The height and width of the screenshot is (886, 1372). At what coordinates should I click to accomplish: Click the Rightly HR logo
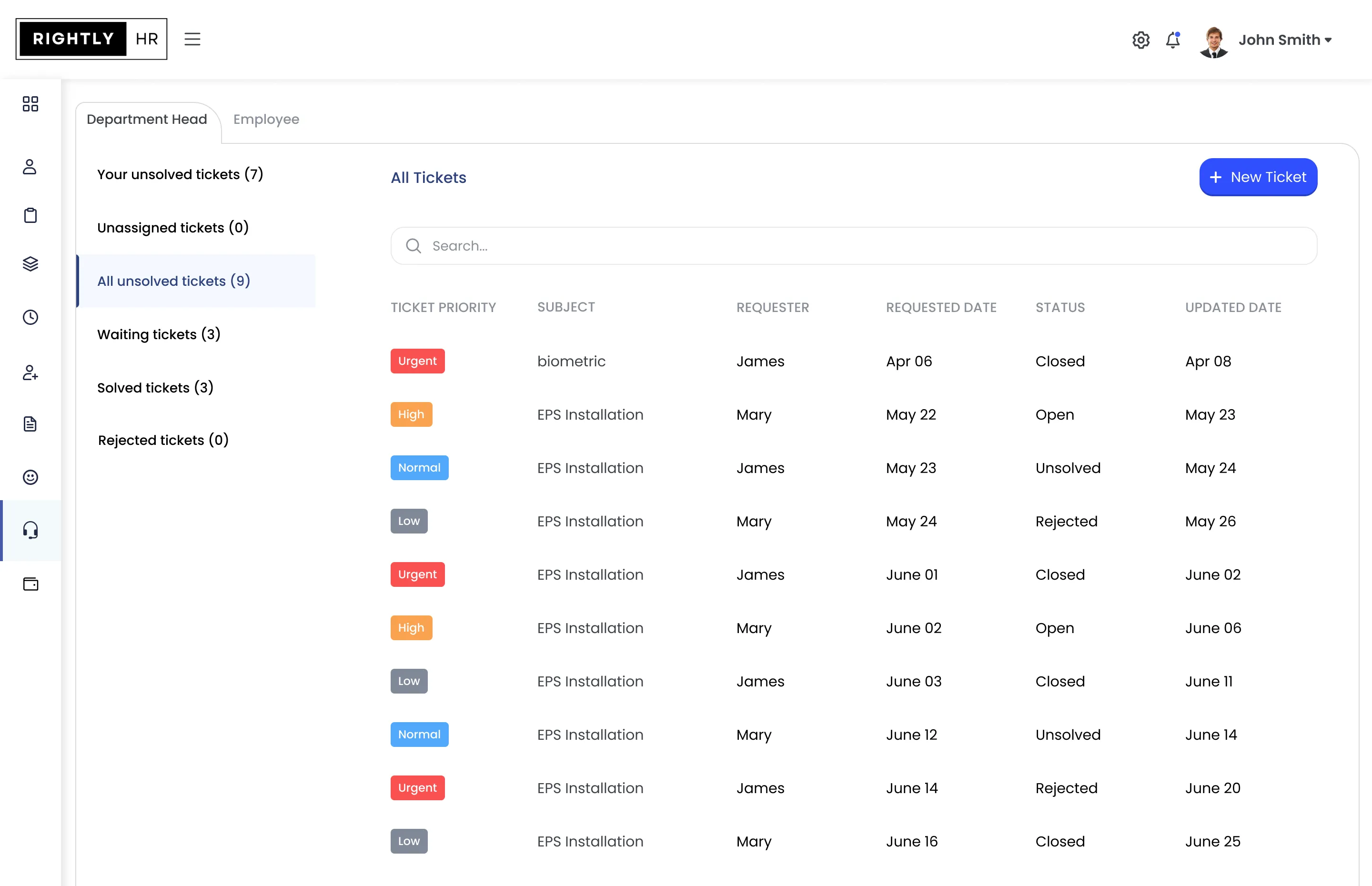click(x=91, y=39)
